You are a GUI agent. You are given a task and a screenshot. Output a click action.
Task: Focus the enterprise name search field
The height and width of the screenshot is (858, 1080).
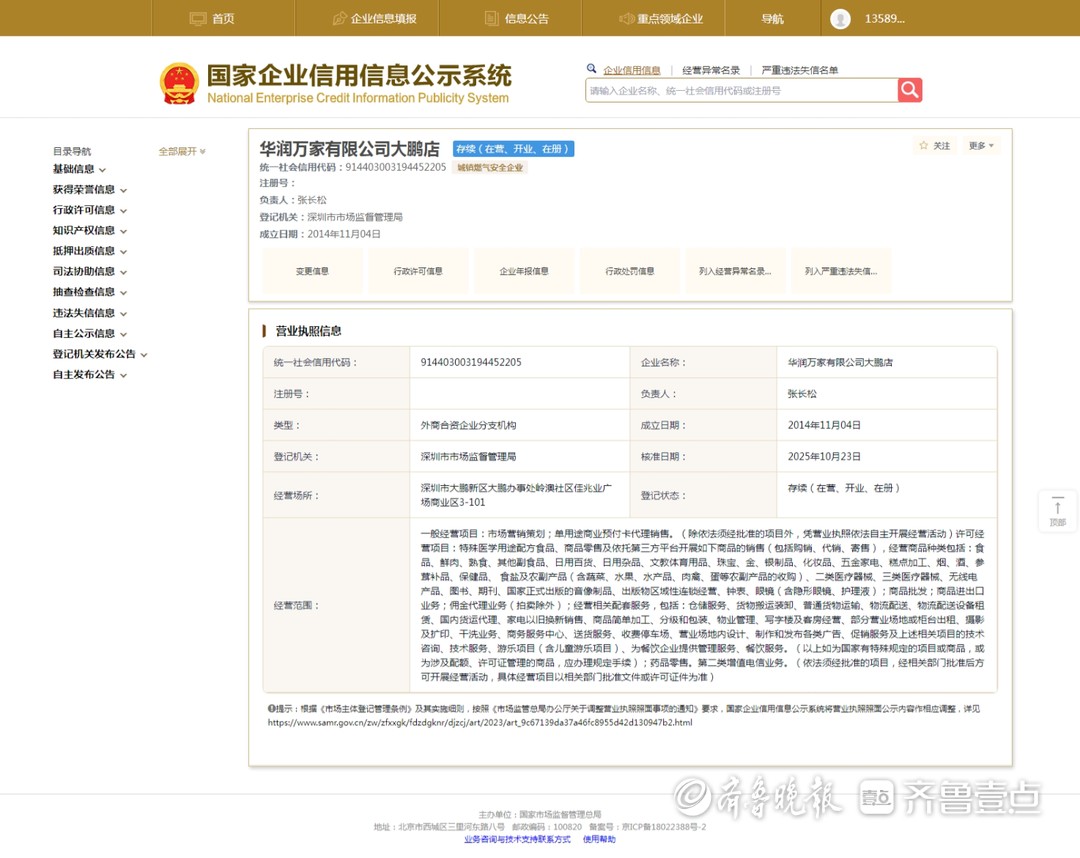pos(741,90)
